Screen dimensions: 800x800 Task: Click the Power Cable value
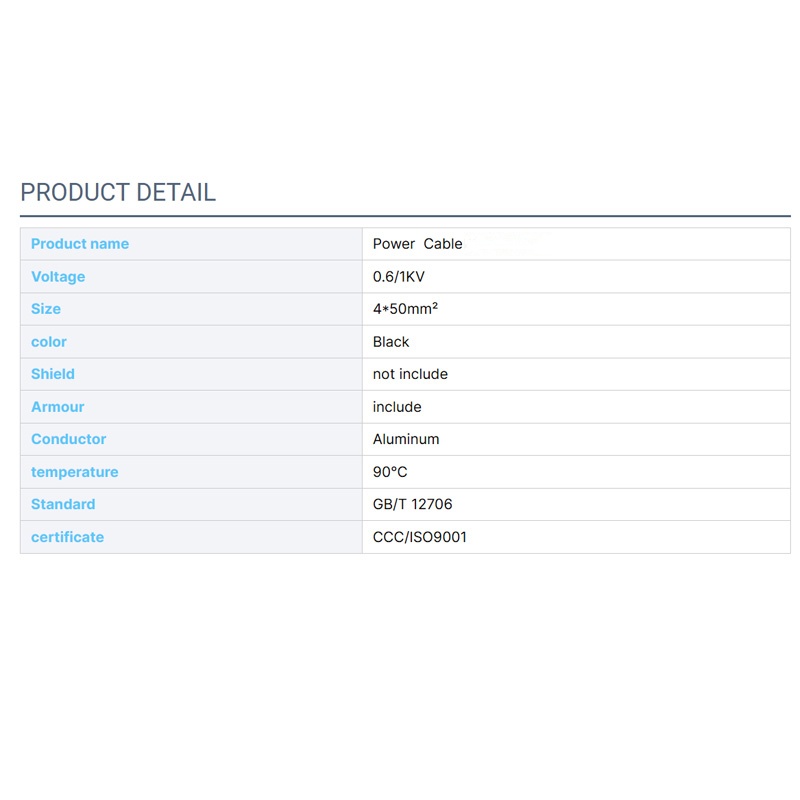417,244
